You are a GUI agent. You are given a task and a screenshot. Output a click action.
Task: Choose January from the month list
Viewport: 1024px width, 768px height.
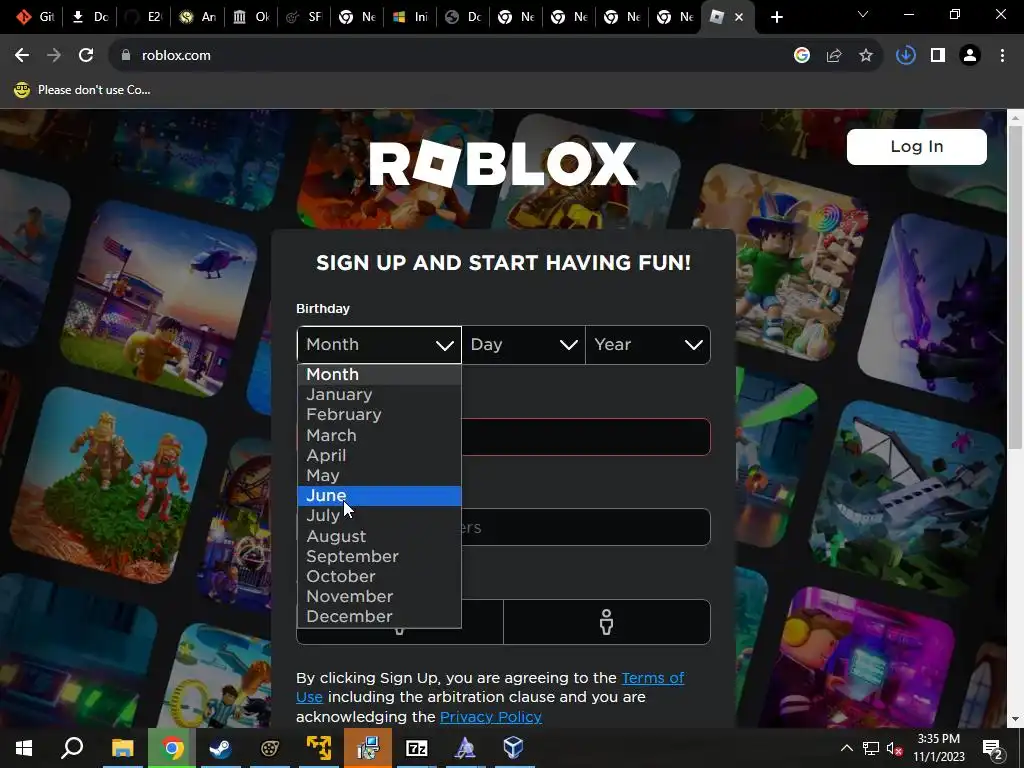tap(379, 394)
